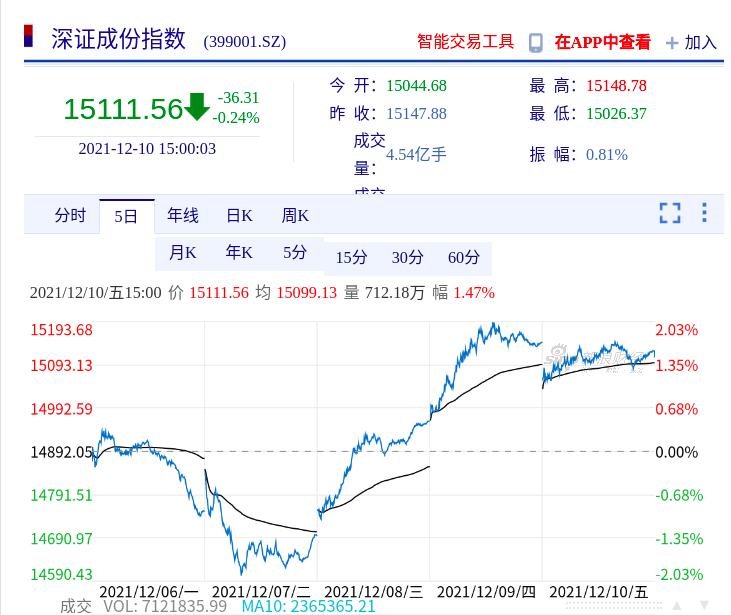Switch to the 年线 tab
Image resolution: width=731 pixels, height=615 pixels.
pos(183,215)
